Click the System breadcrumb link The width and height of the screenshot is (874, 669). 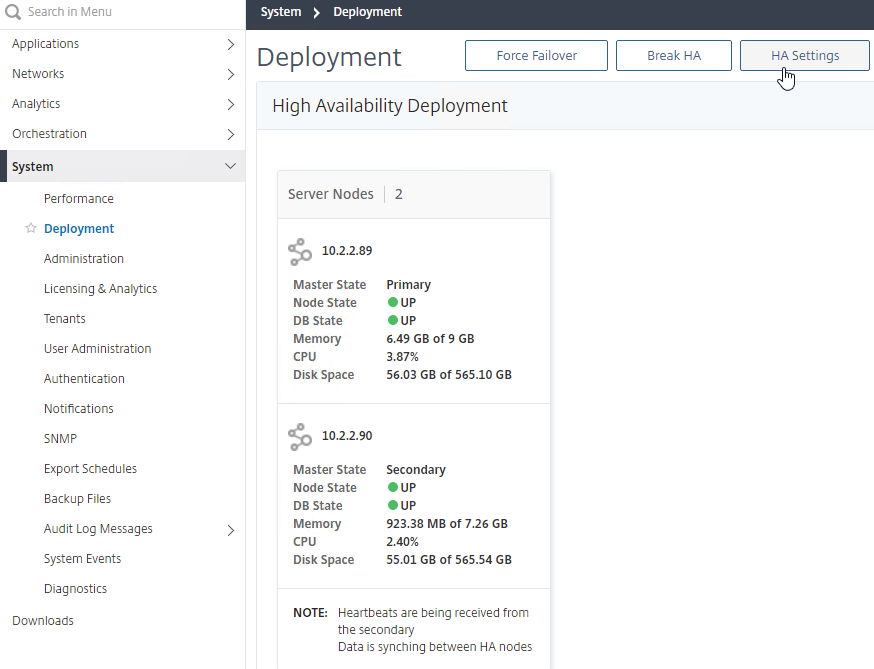click(x=280, y=12)
